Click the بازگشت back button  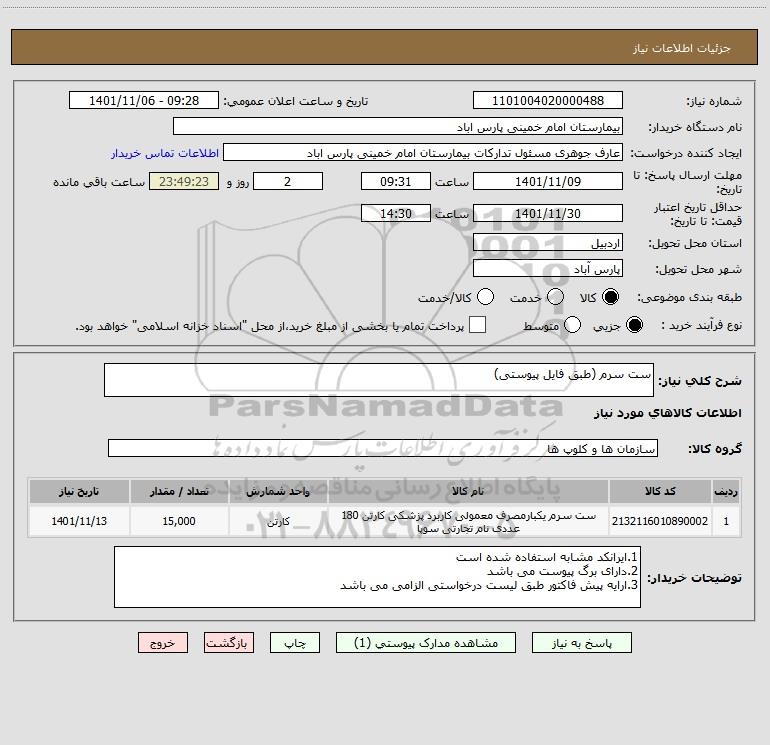(x=229, y=643)
